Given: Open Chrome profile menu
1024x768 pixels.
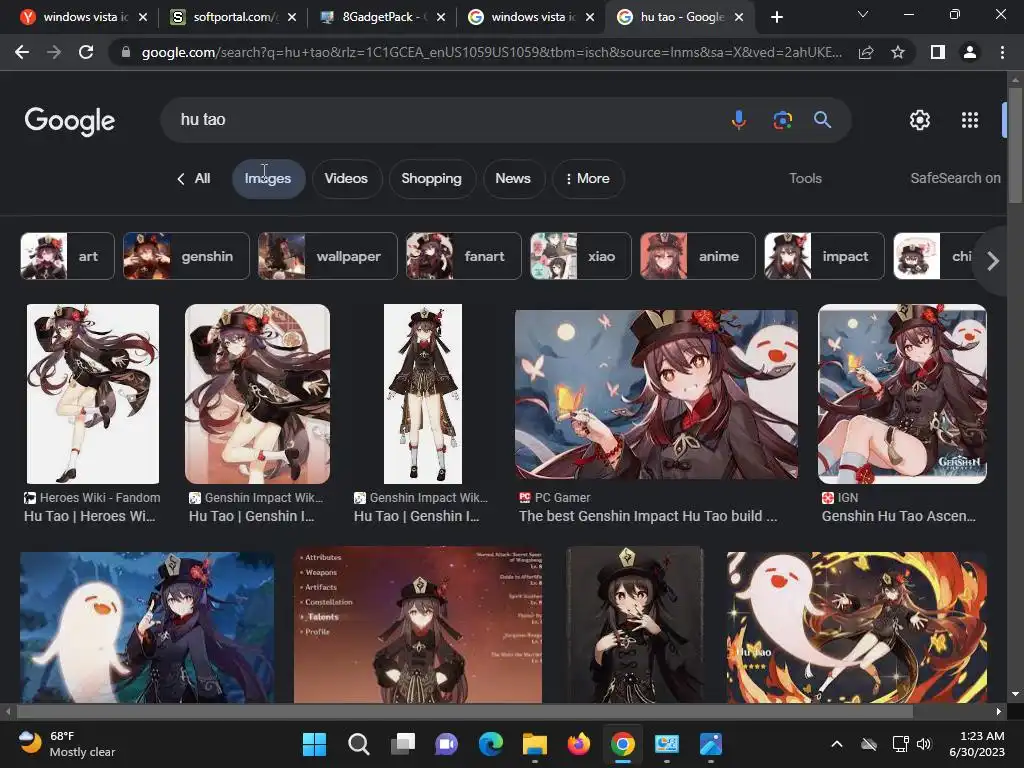Looking at the screenshot, I should (970, 52).
